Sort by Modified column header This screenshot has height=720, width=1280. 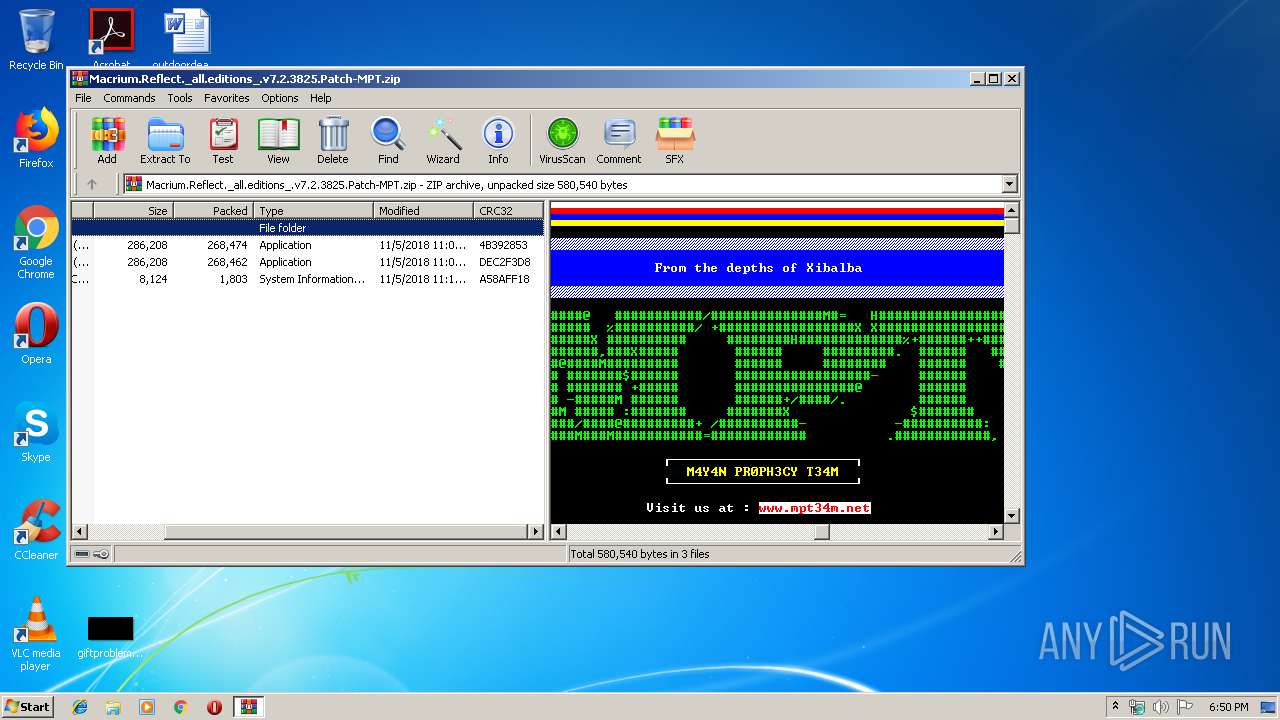click(x=423, y=210)
